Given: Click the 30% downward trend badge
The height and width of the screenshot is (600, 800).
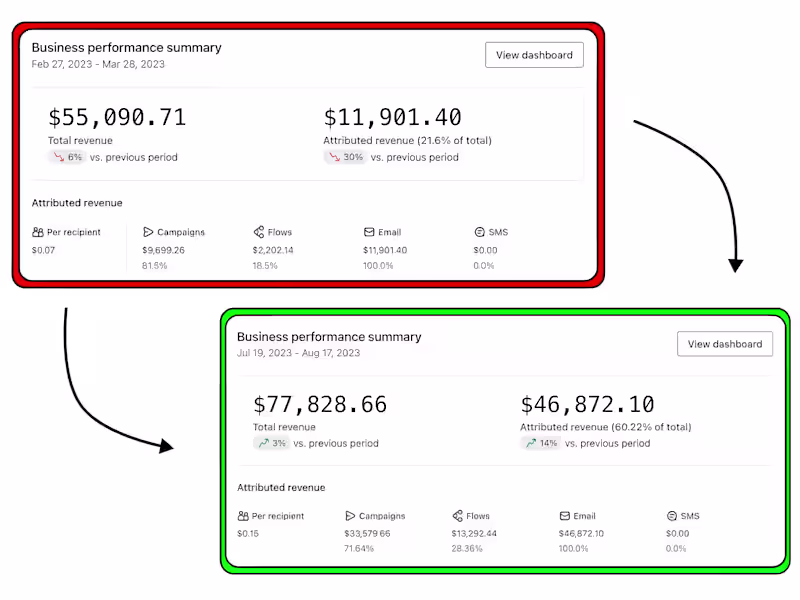Looking at the screenshot, I should pos(344,157).
